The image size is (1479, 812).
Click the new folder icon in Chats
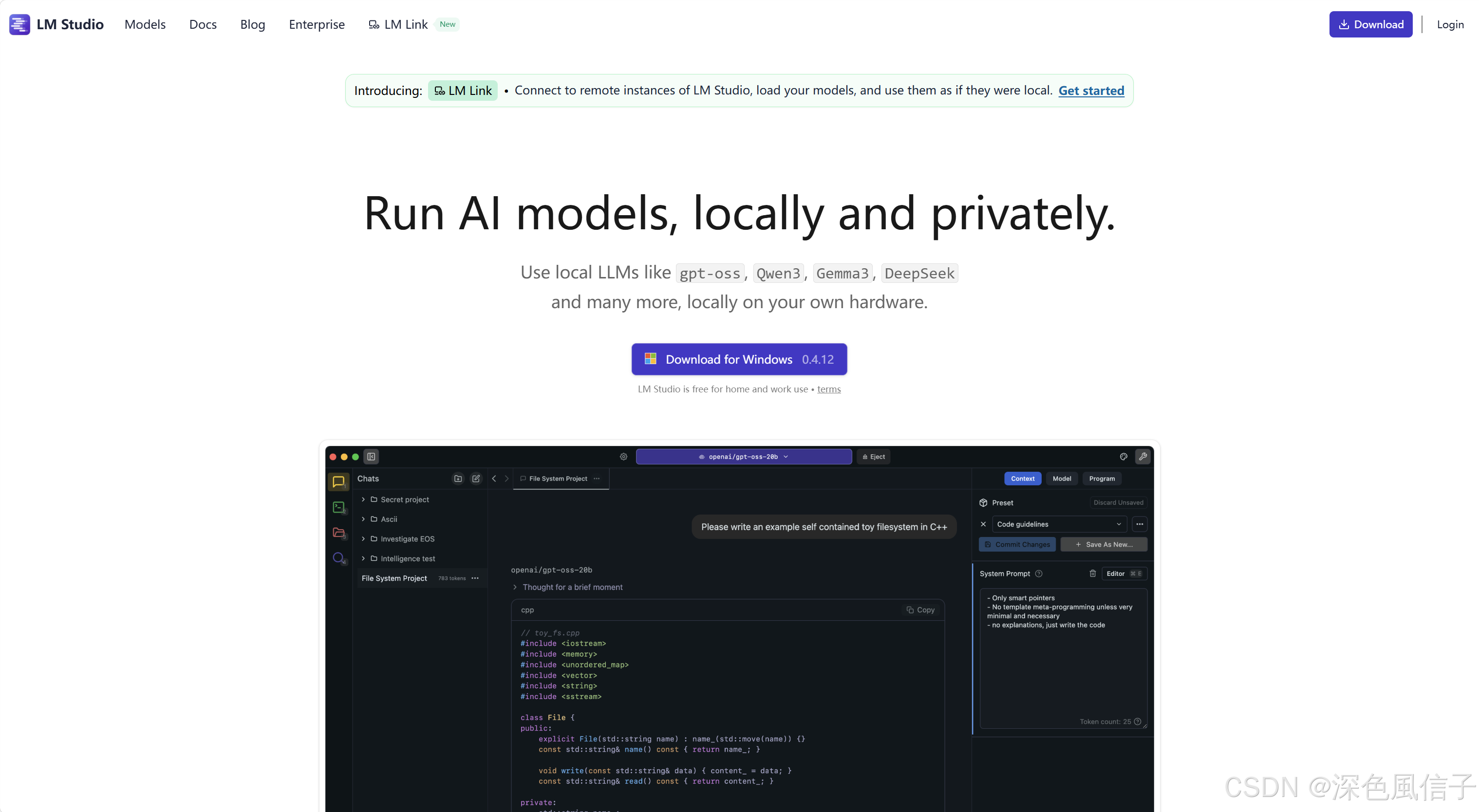[458, 479]
